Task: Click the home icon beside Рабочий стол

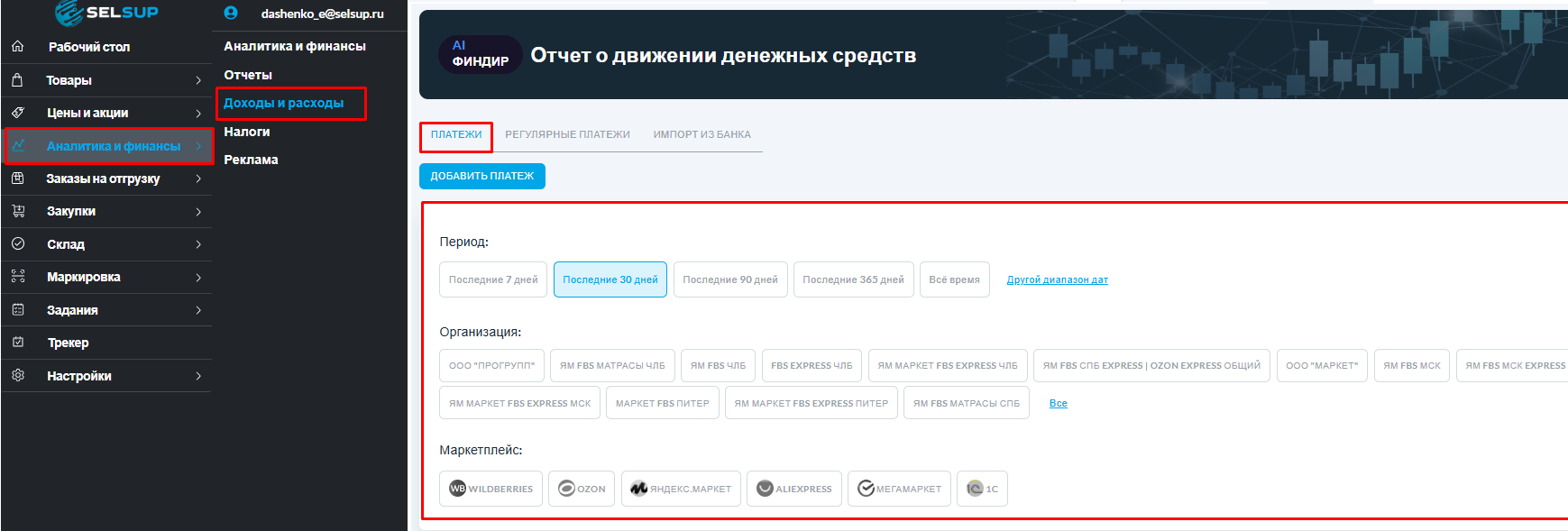Action: (x=18, y=46)
